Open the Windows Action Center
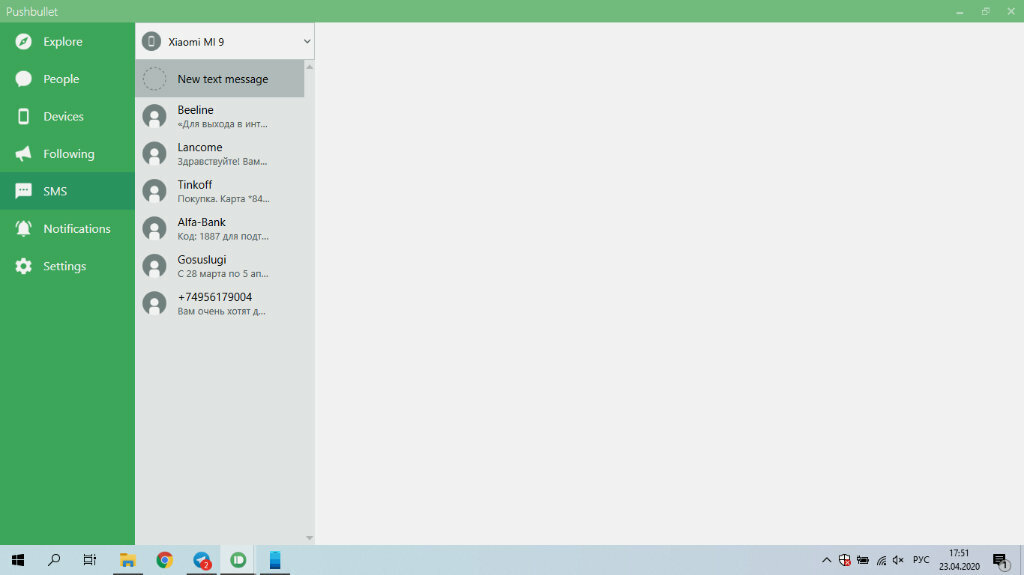This screenshot has width=1024, height=575. [1000, 561]
